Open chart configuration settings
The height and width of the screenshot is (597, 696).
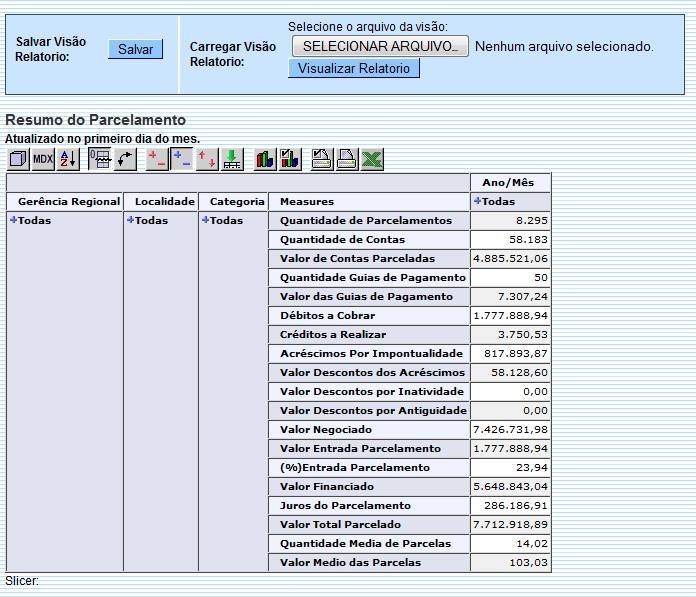click(x=289, y=159)
